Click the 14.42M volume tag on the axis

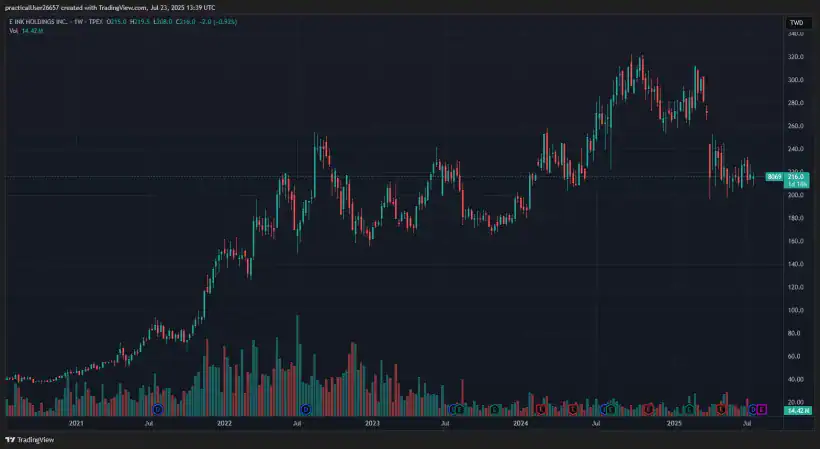coord(797,411)
